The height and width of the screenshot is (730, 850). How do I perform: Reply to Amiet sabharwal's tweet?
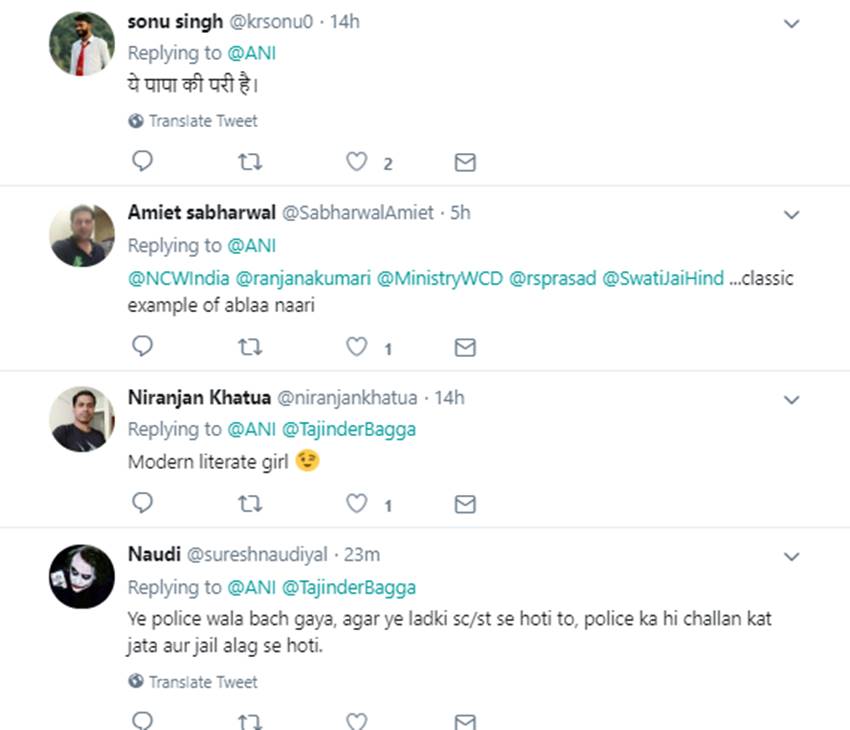point(143,346)
